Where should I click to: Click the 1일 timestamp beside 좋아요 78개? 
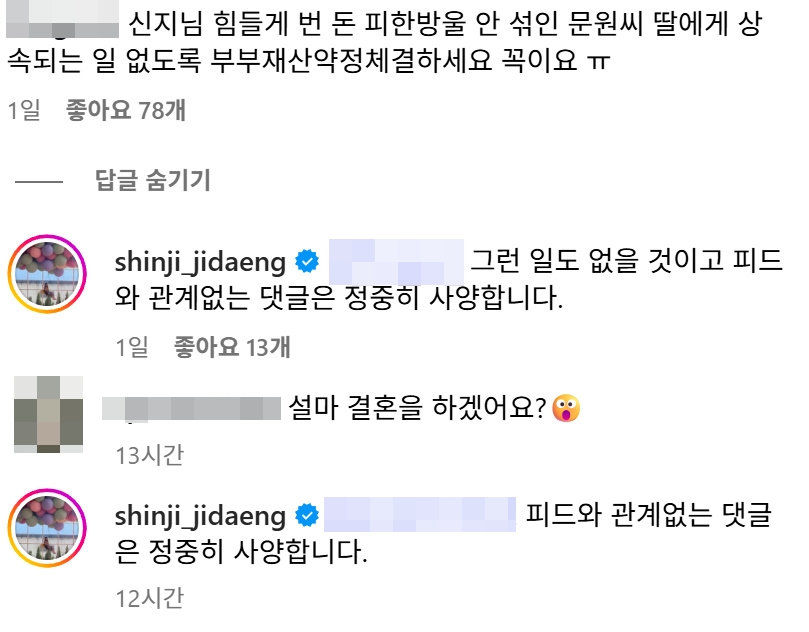[24, 110]
